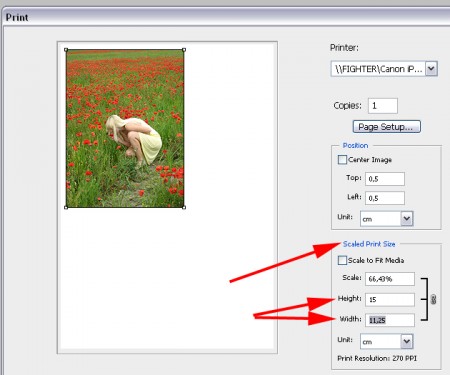This screenshot has height=375, width=450.
Task: Click the Width field showing 11,25
Action: coord(390,320)
